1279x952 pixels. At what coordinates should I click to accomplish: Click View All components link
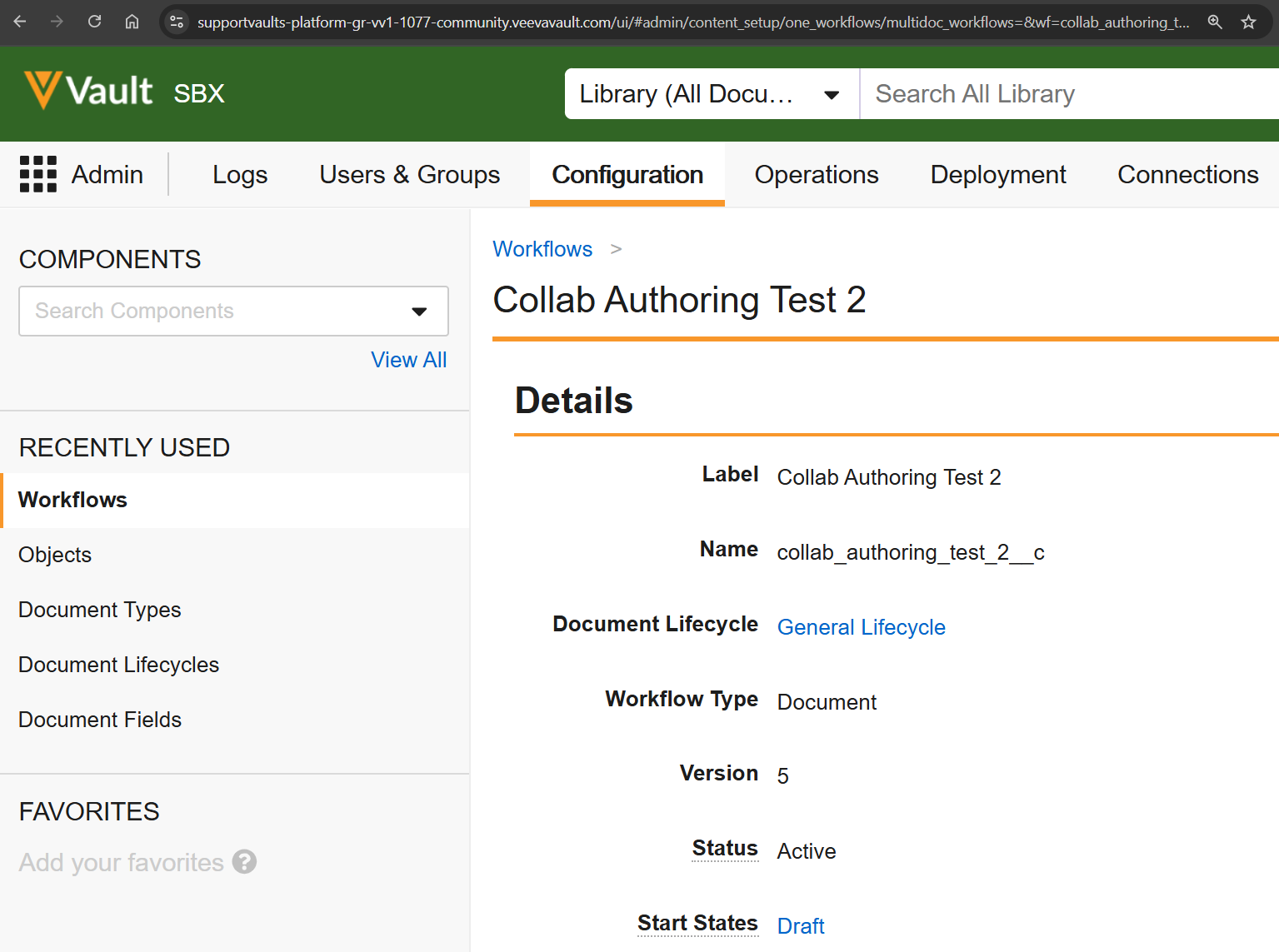click(408, 360)
